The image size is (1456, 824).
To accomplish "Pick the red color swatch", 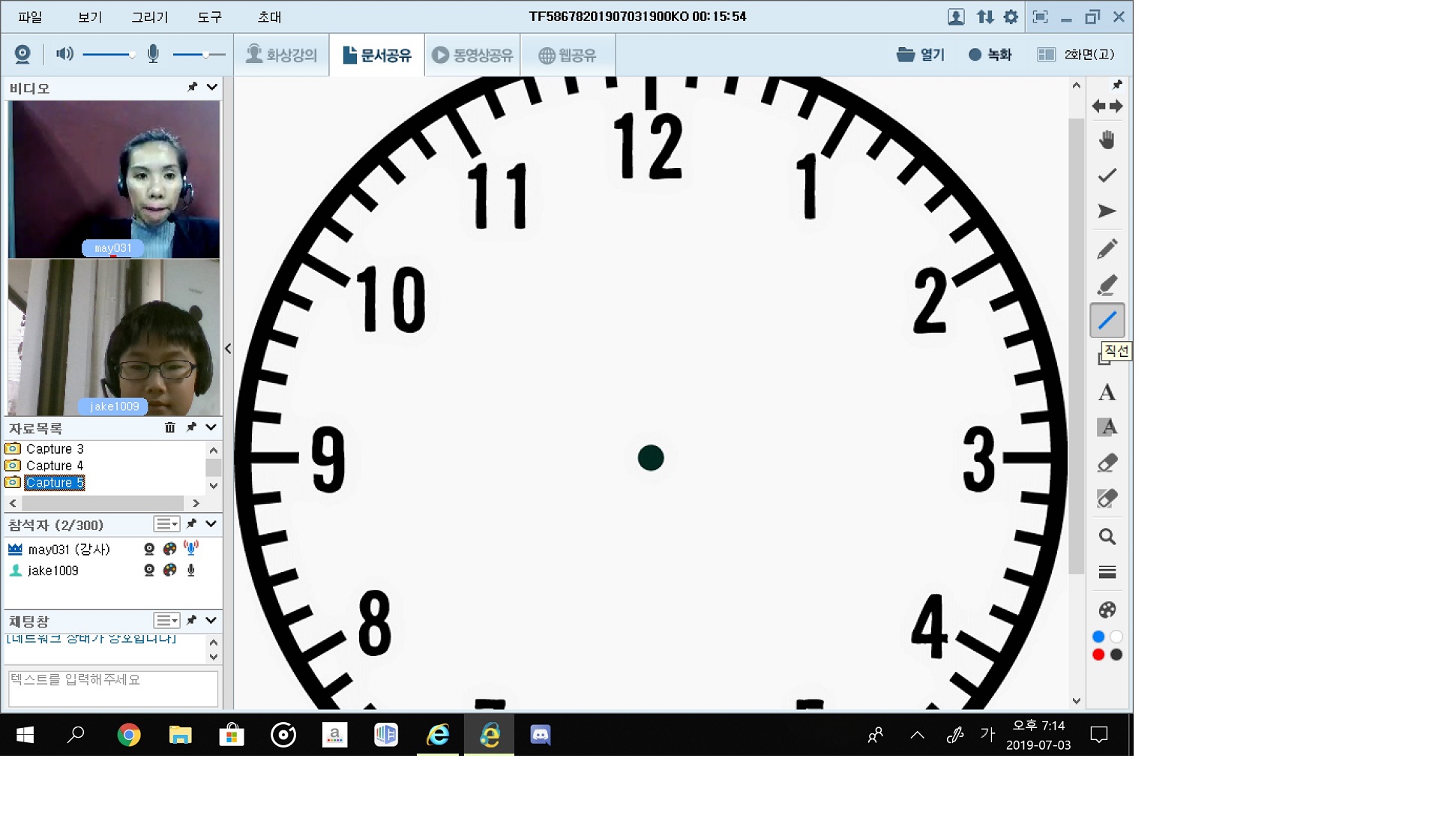I will coord(1098,655).
